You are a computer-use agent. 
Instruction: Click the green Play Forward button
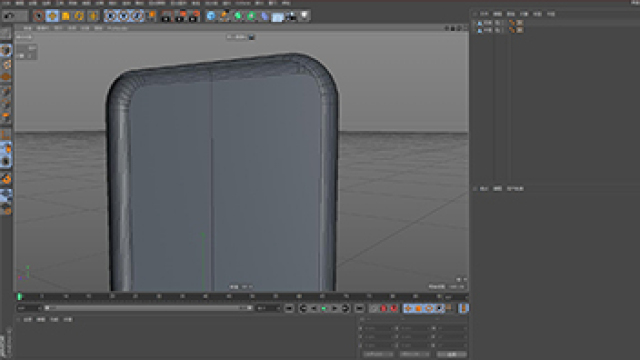coord(324,308)
